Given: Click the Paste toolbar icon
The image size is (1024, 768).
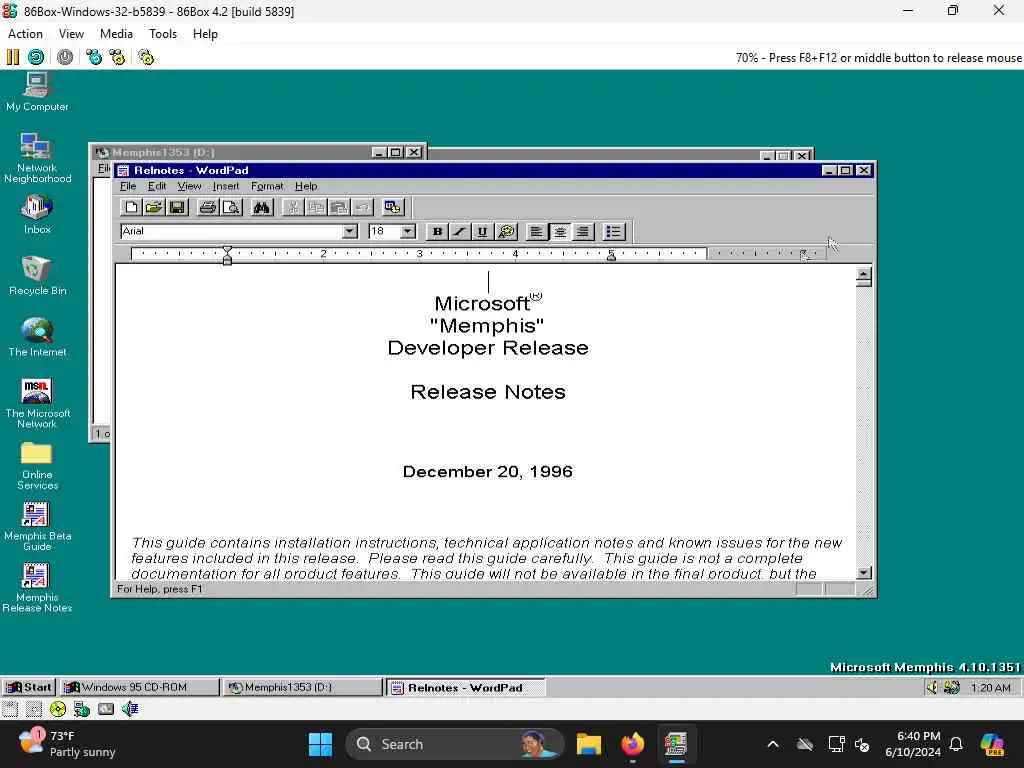Looking at the screenshot, I should (339, 208).
